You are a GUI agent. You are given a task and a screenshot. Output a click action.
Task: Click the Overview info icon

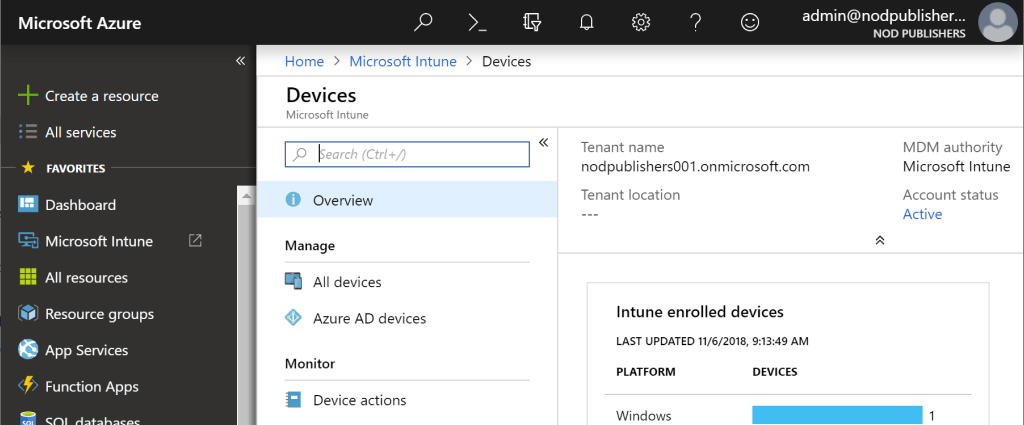coord(293,200)
